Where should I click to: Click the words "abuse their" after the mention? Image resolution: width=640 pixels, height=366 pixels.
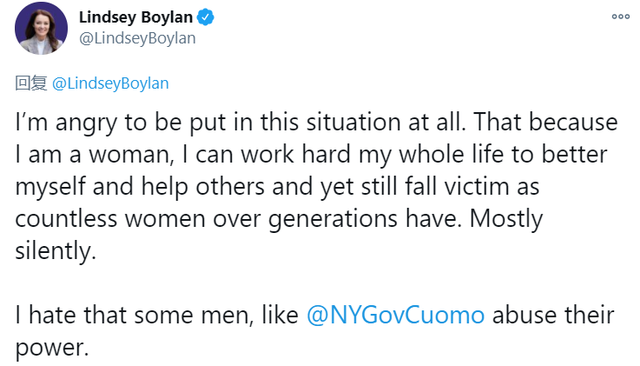click(x=553, y=315)
